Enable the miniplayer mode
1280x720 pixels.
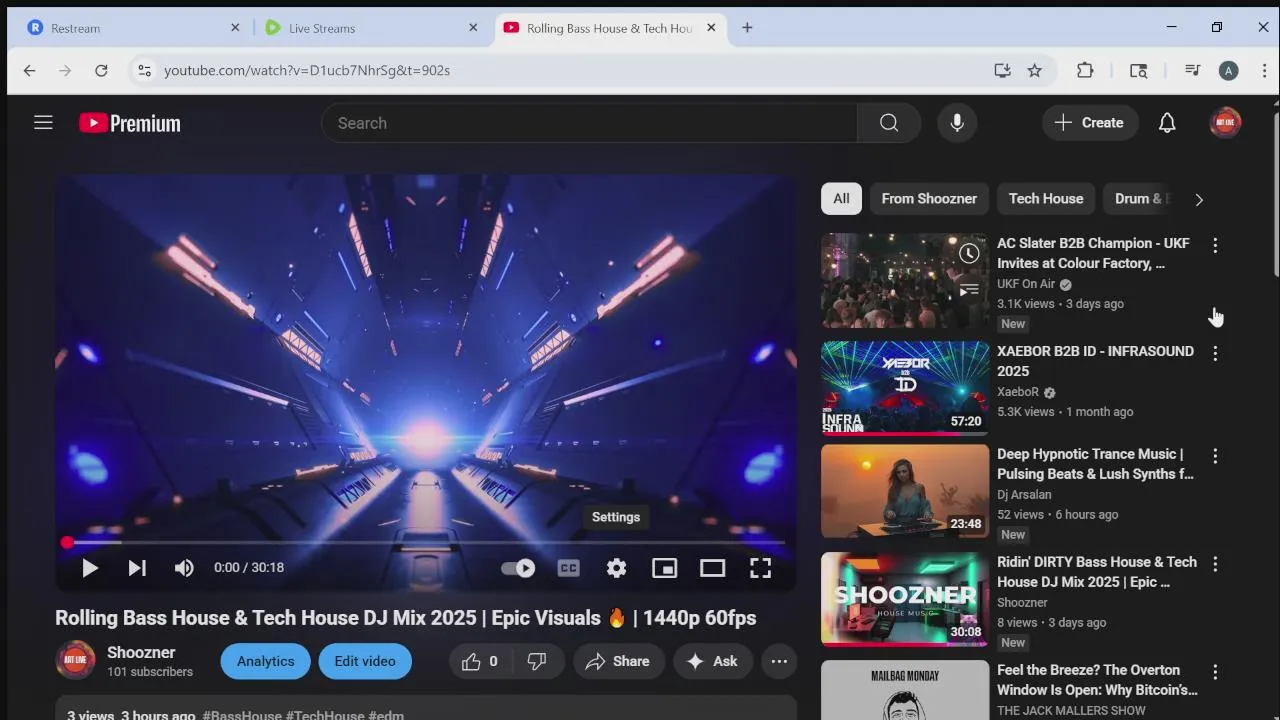(x=664, y=568)
